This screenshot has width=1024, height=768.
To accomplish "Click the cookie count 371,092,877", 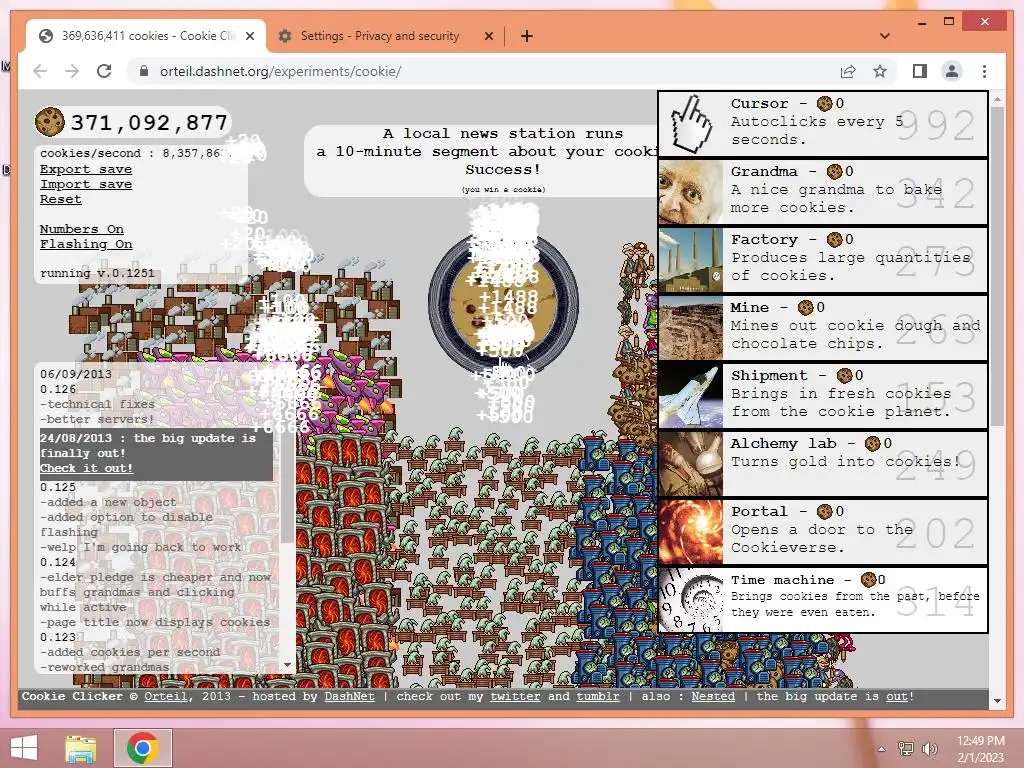I will (150, 122).
